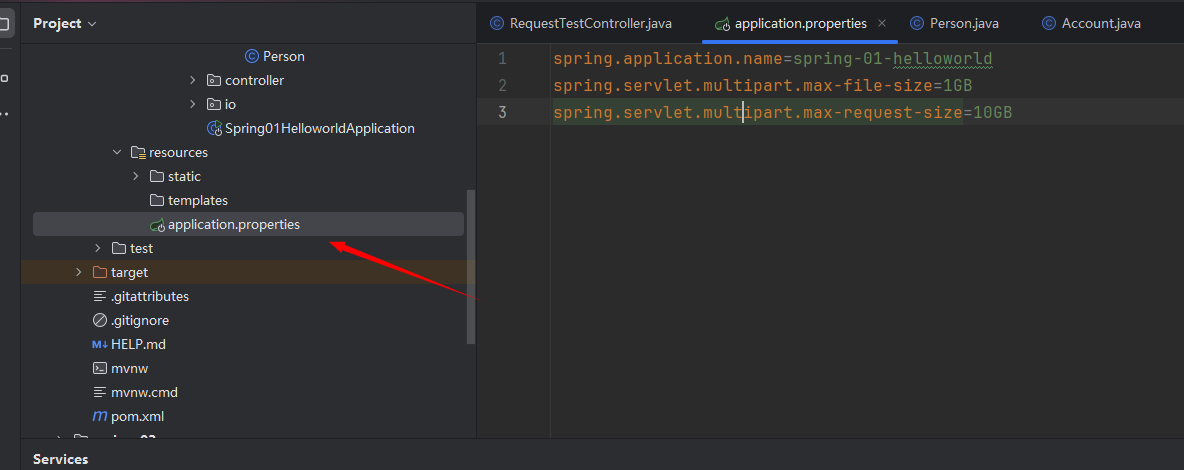Expand the io package
1184x470 pixels.
(193, 104)
